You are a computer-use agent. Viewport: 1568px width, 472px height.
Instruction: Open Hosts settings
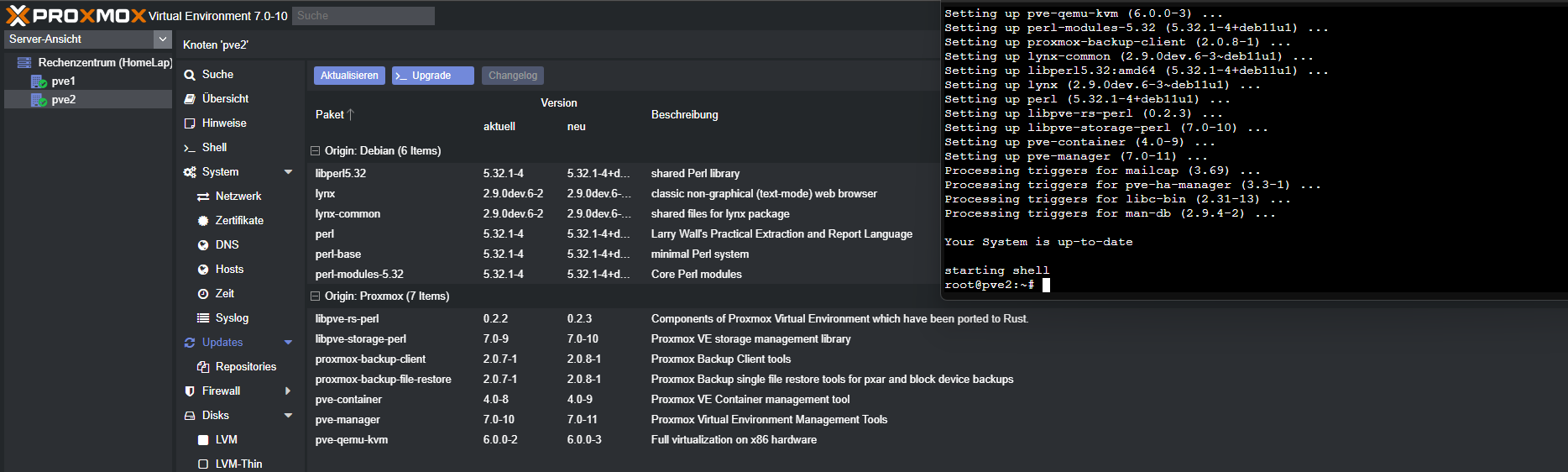(x=229, y=269)
